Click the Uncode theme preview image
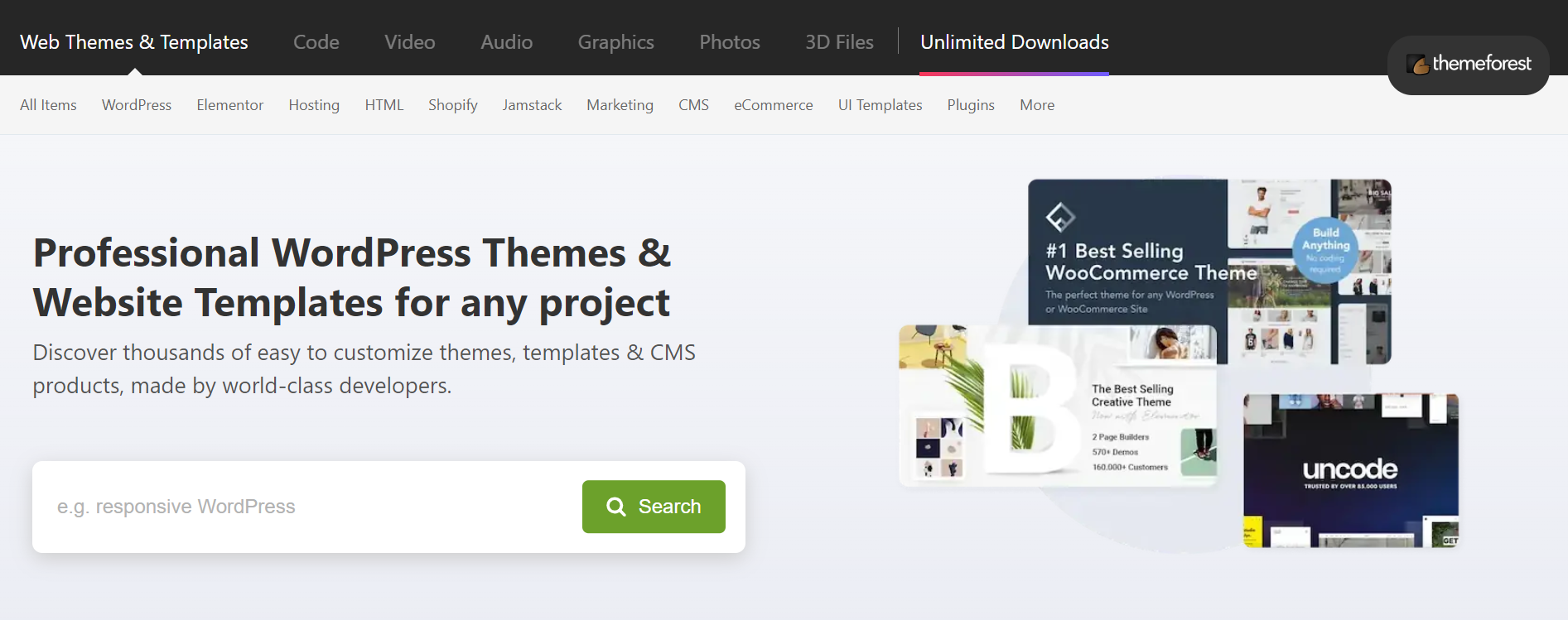This screenshot has height=620, width=1568. 1350,470
